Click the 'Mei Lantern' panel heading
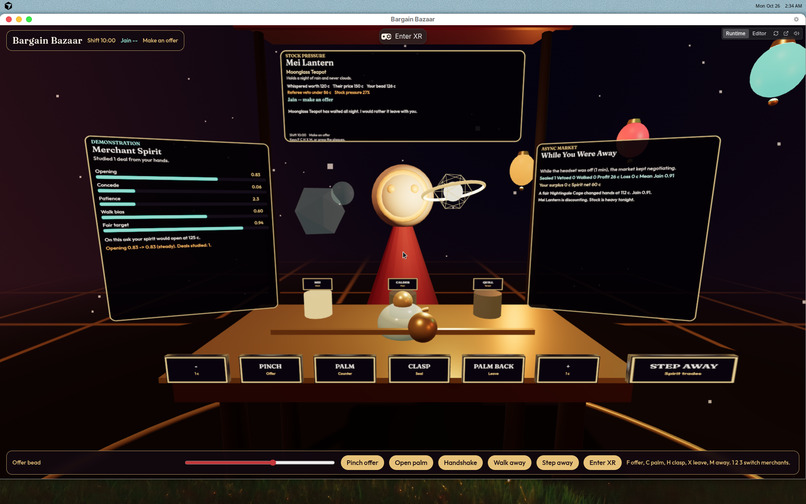The width and height of the screenshot is (806, 504). pyautogui.click(x=310, y=63)
